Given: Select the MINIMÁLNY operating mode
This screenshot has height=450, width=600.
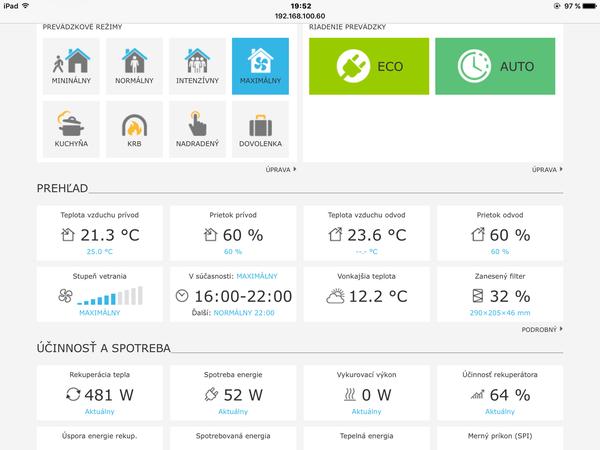Looking at the screenshot, I should coord(72,66).
